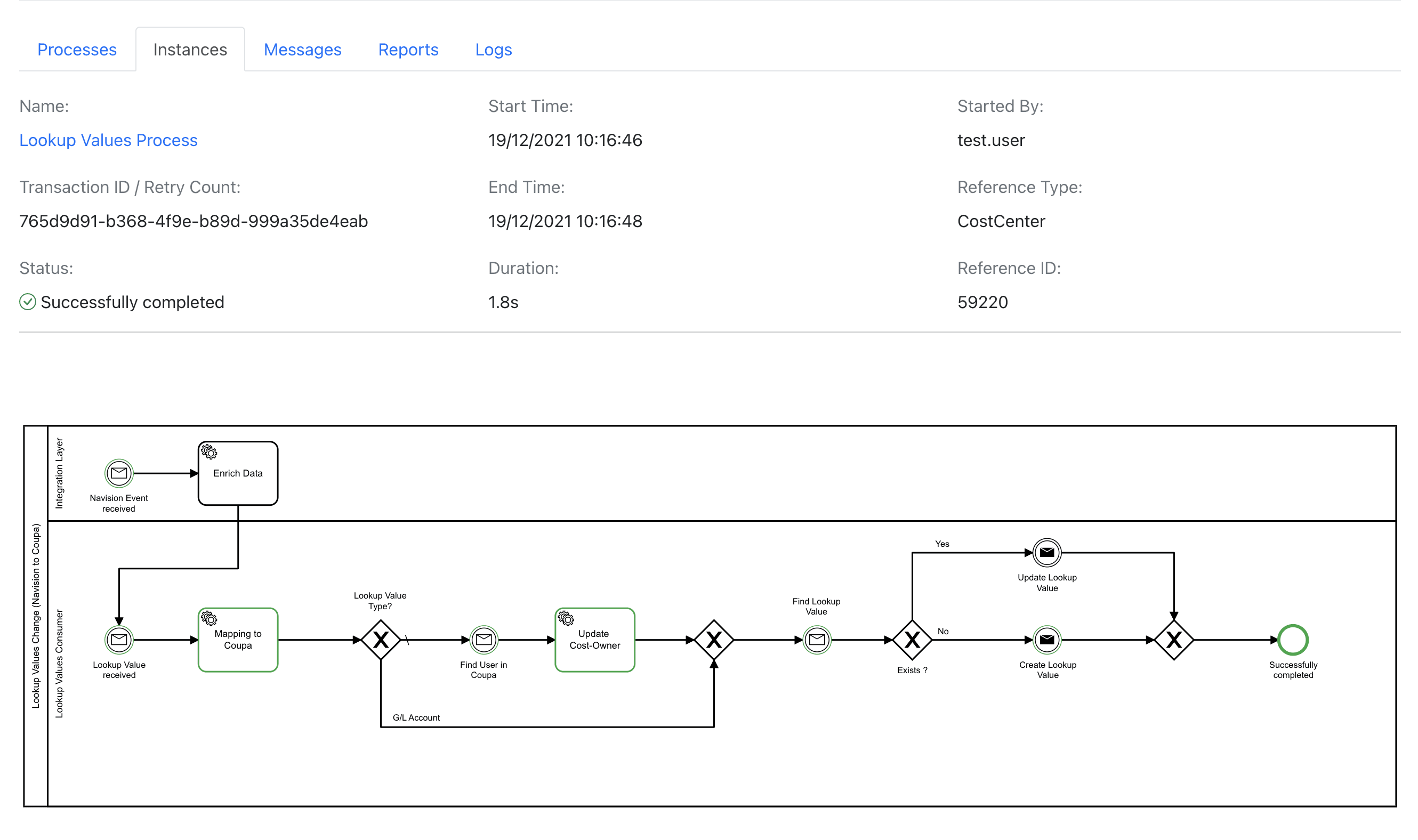Click the Lookup Value received message event
This screenshot has width=1418, height=840.
118,640
